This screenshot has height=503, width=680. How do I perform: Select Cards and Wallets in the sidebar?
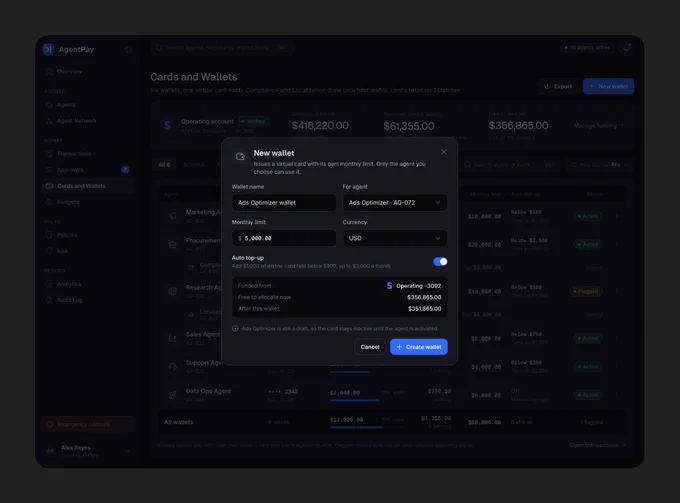87,186
